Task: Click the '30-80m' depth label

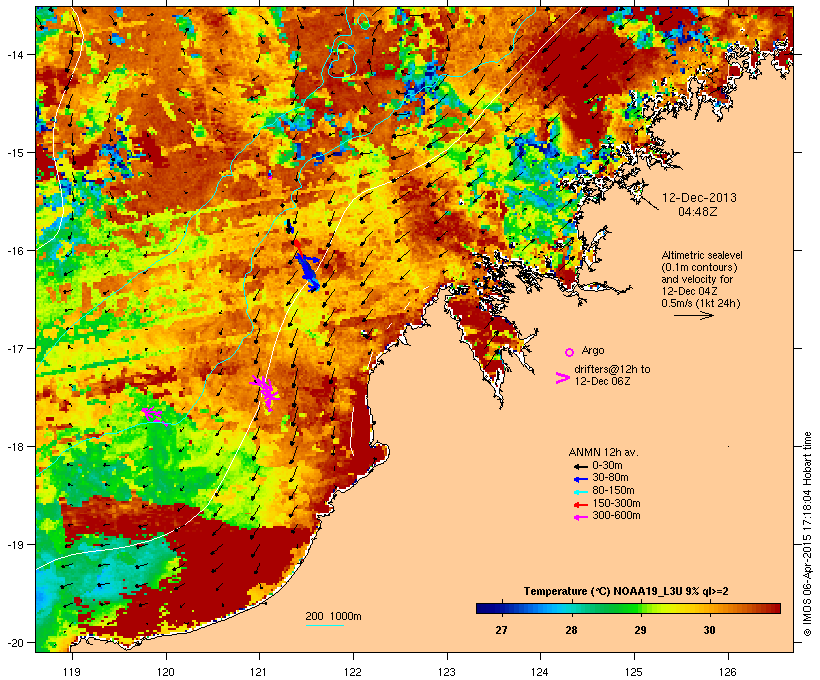Action: click(x=610, y=478)
